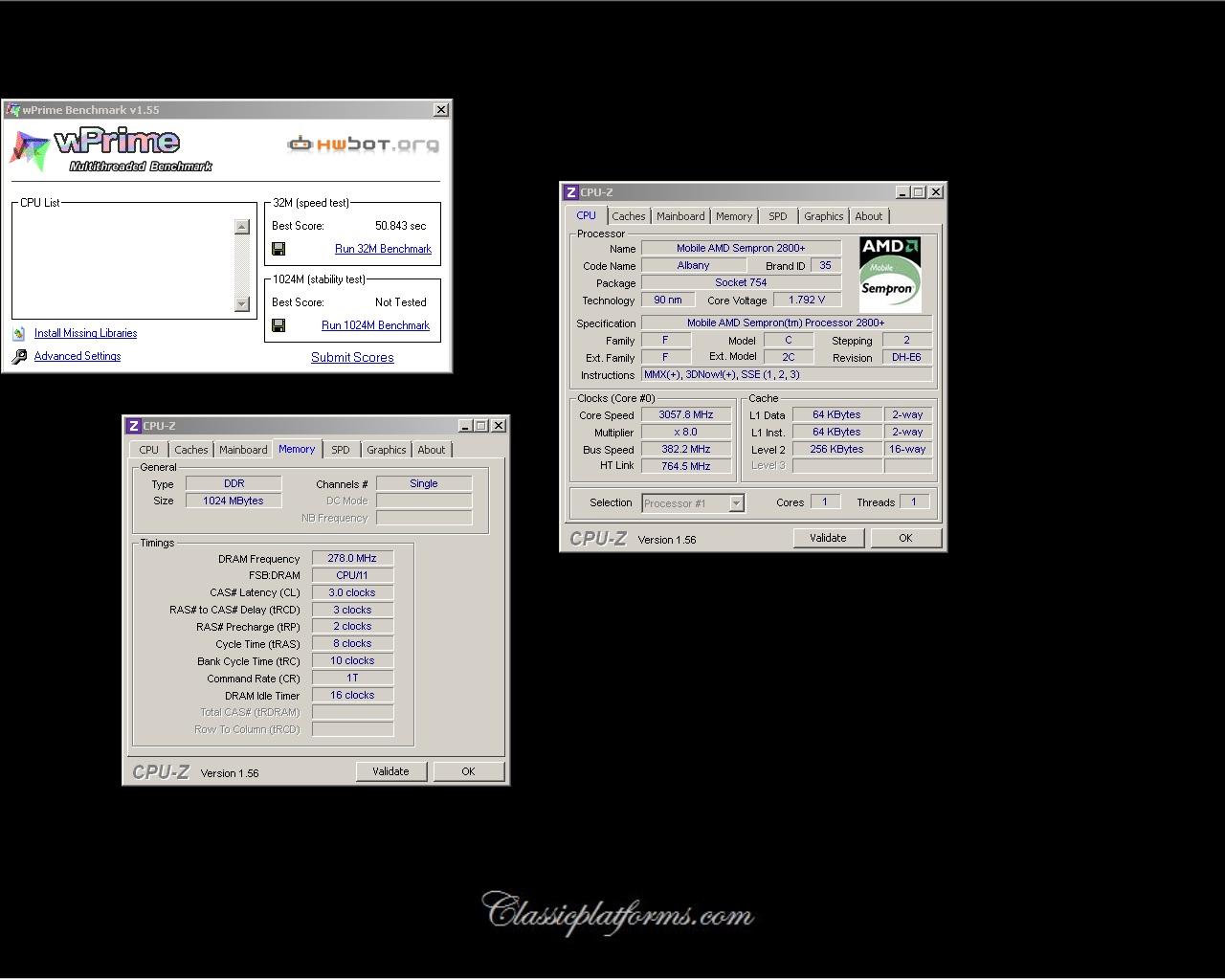Open Mainboard tab in CPU-Z memory window
1225x980 pixels.
(x=243, y=450)
